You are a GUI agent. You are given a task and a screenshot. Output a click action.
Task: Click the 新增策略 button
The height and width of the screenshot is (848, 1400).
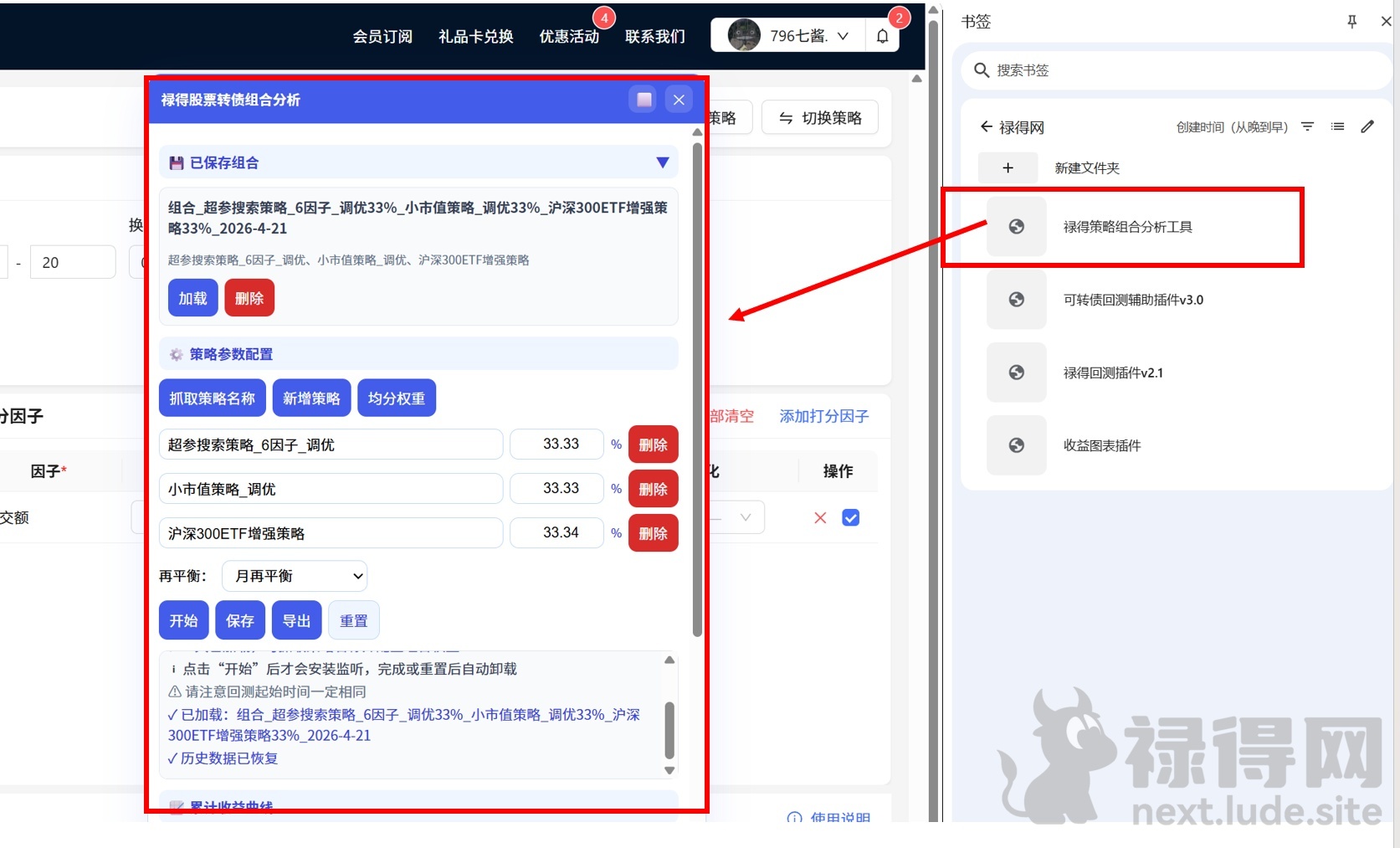pos(311,398)
